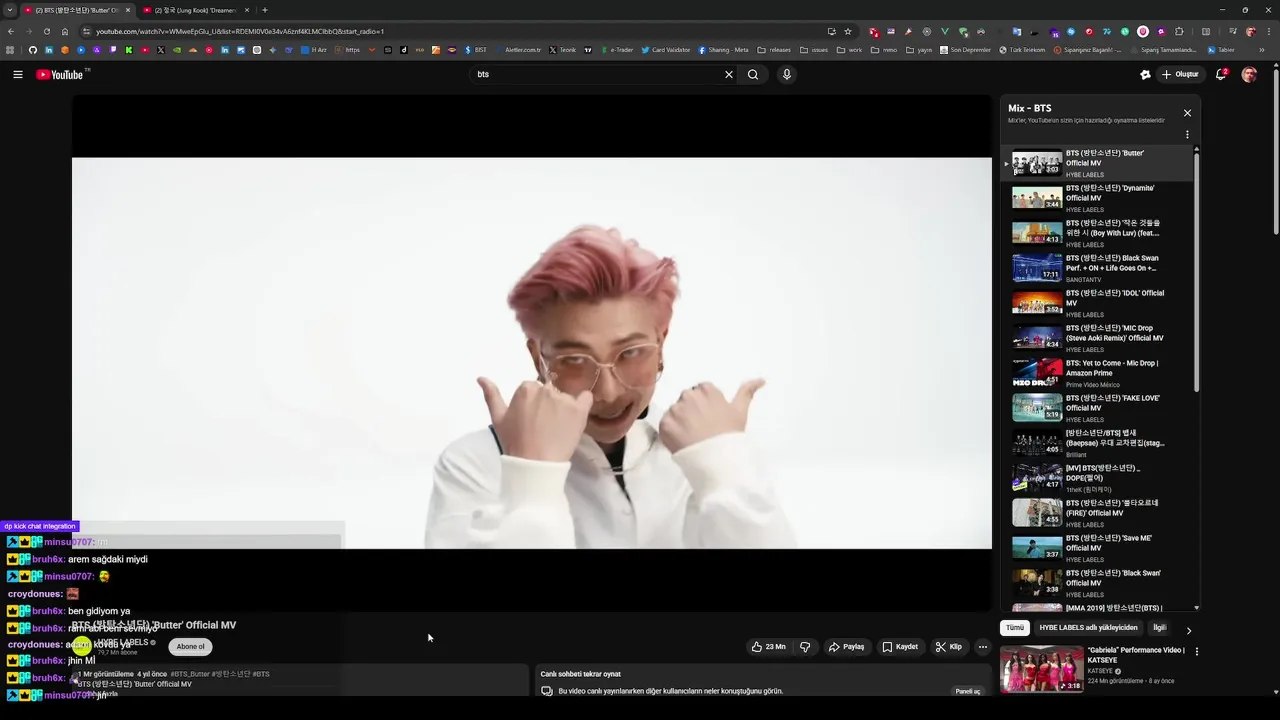Open the browser extensions puzzle icon
The image size is (1280, 720).
point(1179,31)
